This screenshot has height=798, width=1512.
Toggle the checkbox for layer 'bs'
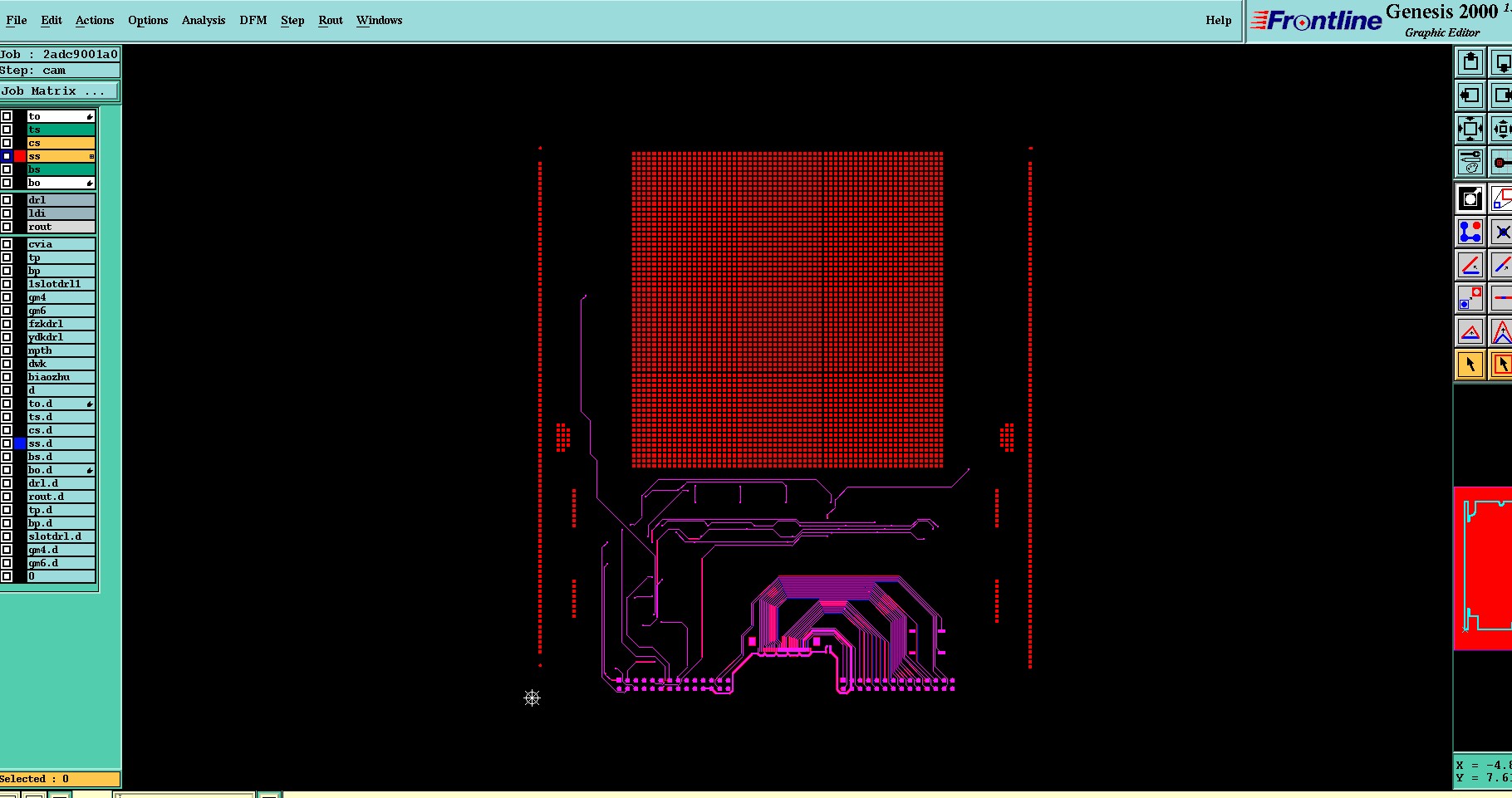point(7,169)
